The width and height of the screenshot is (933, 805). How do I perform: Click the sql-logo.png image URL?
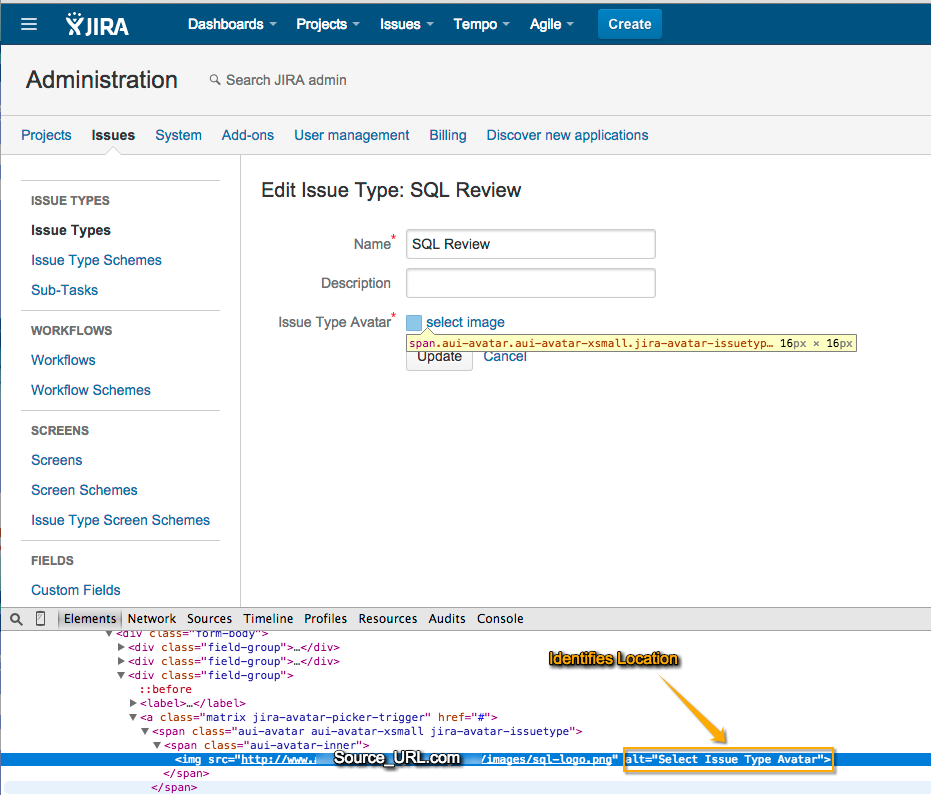(x=548, y=759)
